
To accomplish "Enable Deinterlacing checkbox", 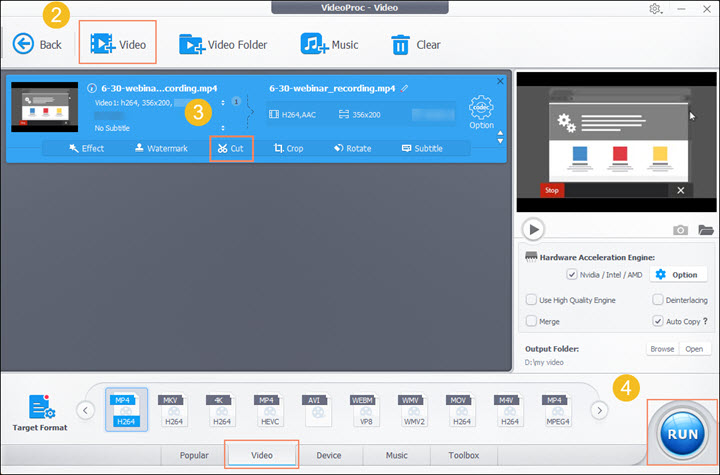I will tap(658, 300).
